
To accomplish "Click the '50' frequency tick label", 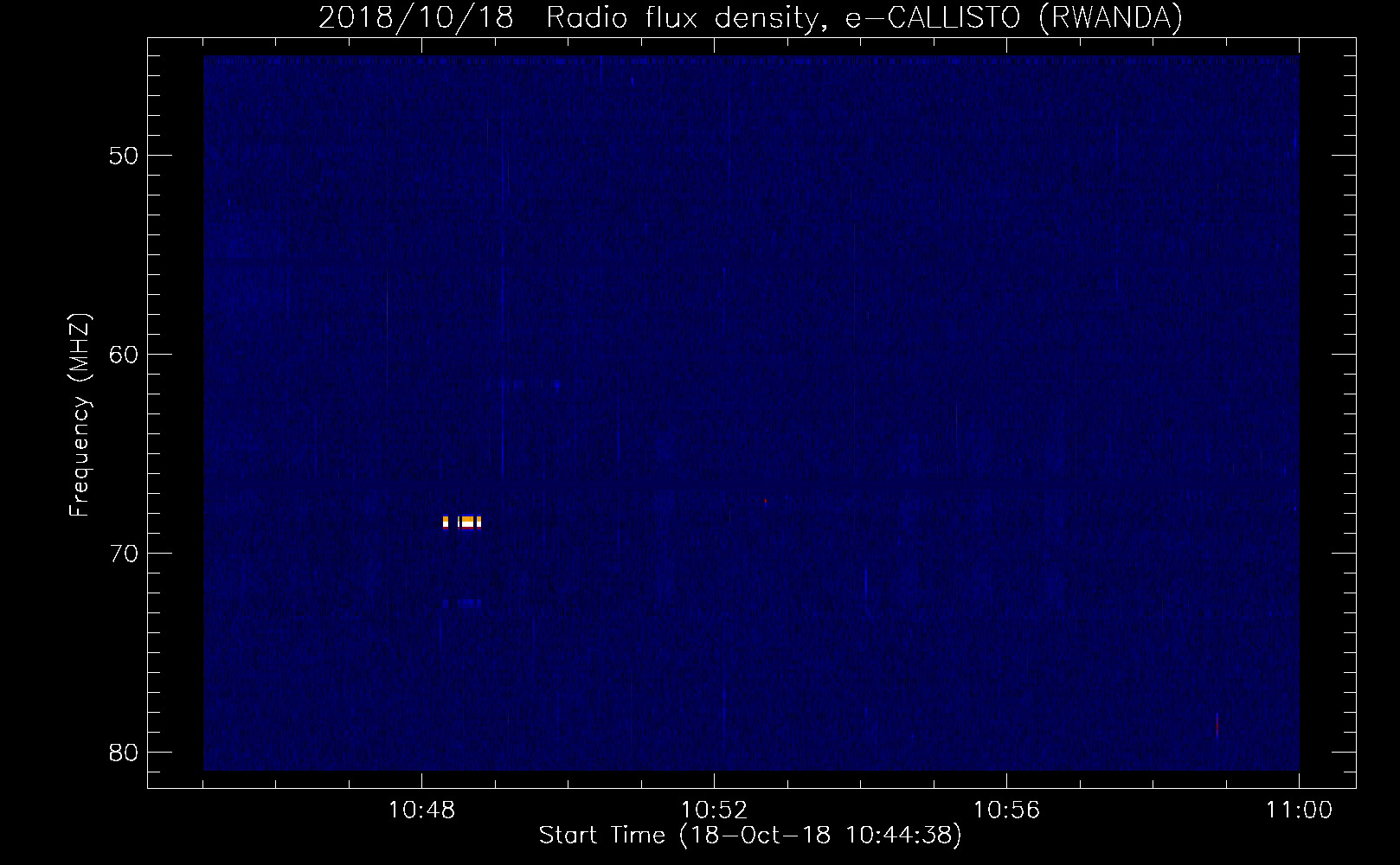I will click(124, 156).
